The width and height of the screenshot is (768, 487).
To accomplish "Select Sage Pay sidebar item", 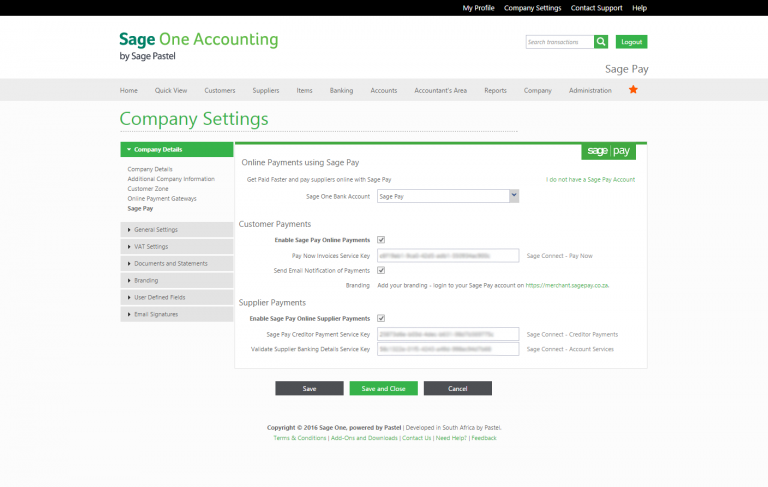I will pos(140,208).
